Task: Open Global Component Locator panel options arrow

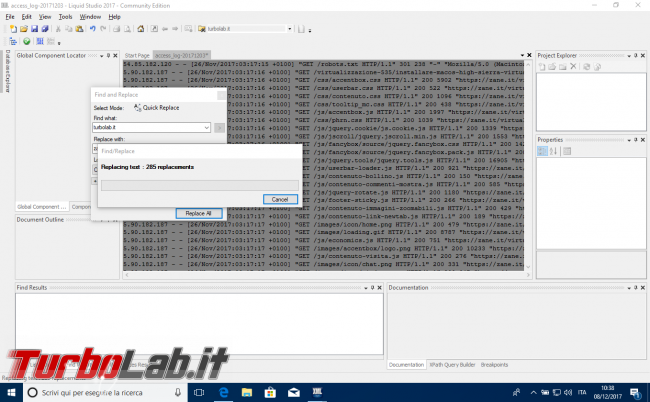Action: coord(102,56)
